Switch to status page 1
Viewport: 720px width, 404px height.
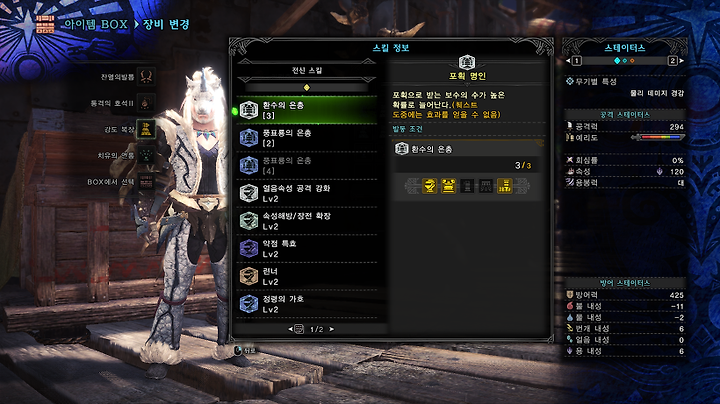[x=577, y=61]
